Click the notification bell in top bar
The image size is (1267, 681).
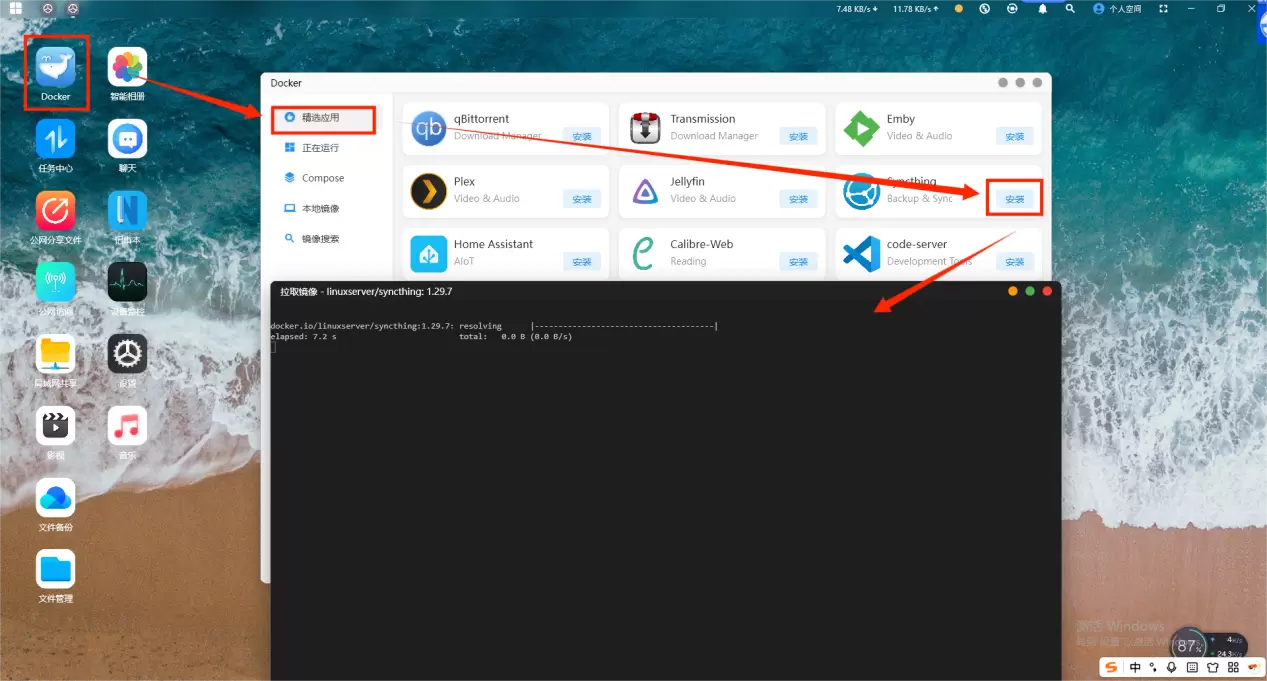tap(1042, 9)
